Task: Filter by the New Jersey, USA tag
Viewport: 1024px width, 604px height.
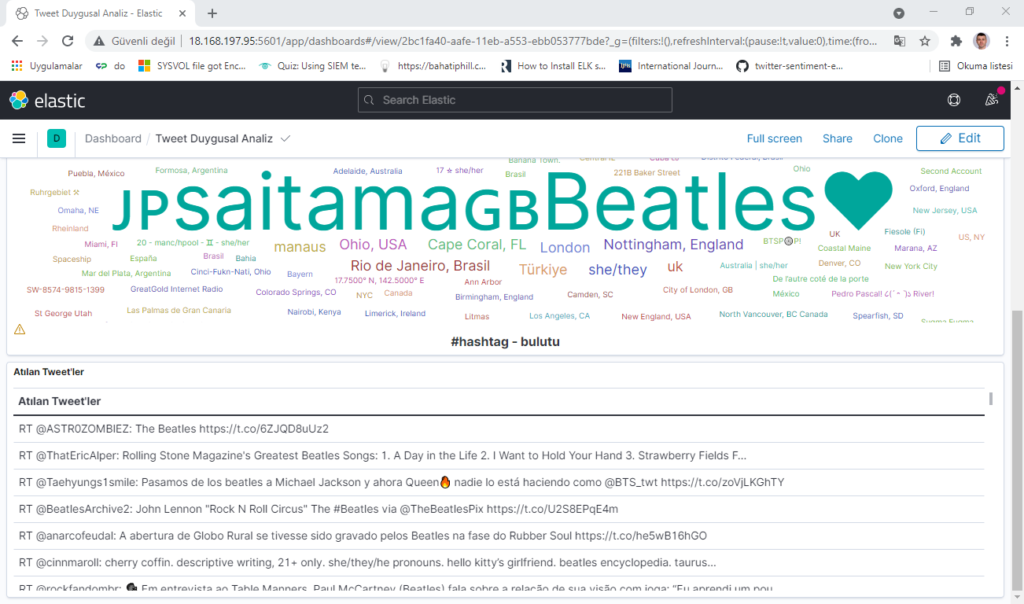Action: 944,210
